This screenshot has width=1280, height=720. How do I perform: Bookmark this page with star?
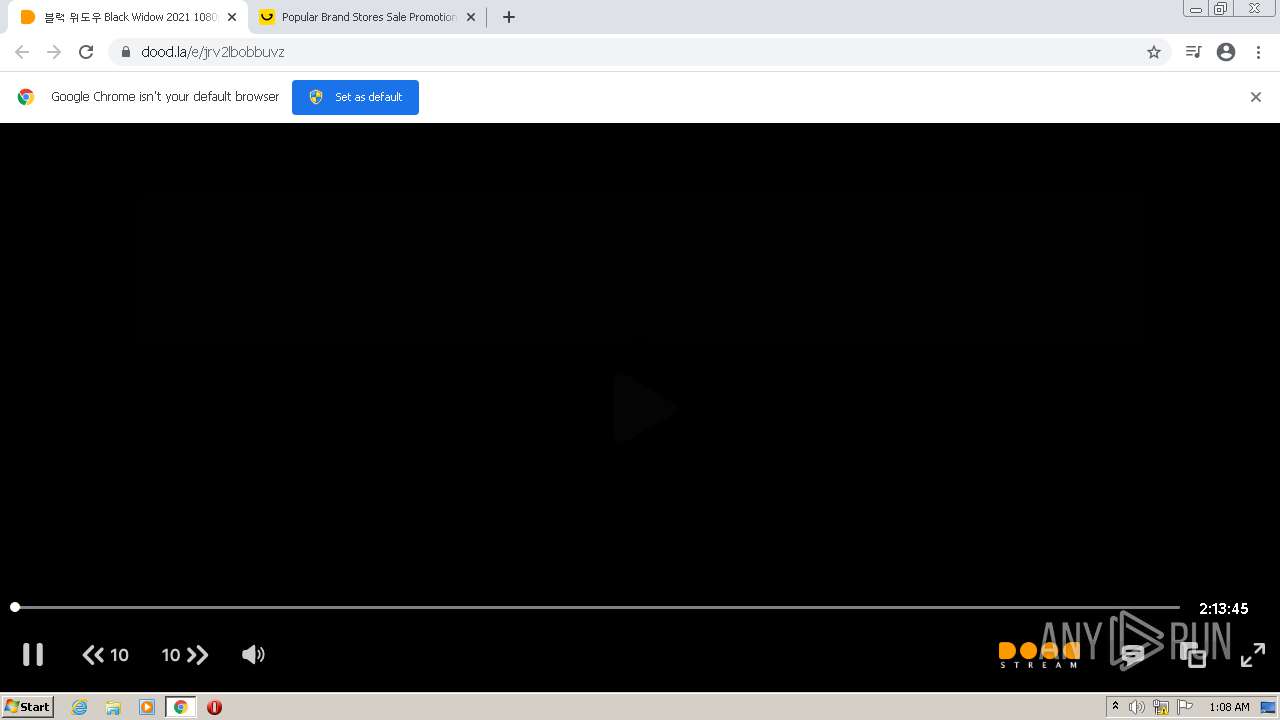pos(1154,52)
